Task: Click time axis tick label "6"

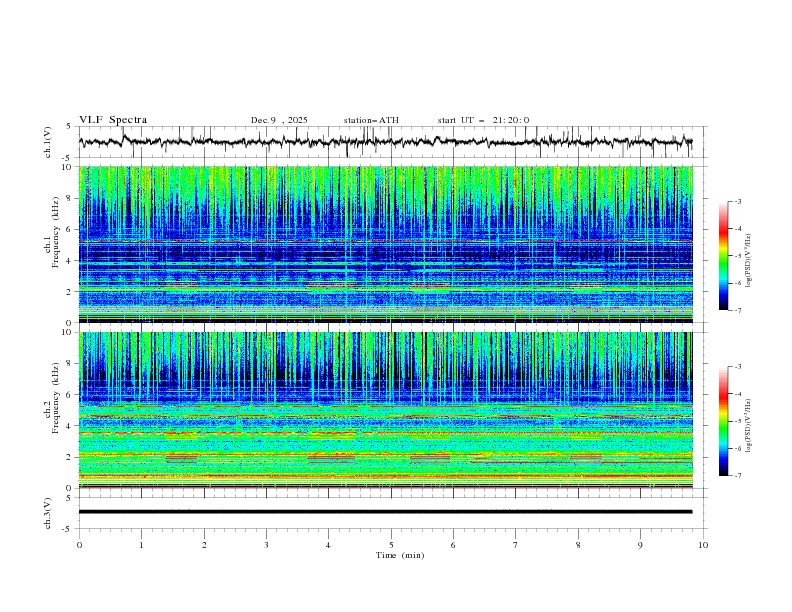Action: pyautogui.click(x=454, y=545)
